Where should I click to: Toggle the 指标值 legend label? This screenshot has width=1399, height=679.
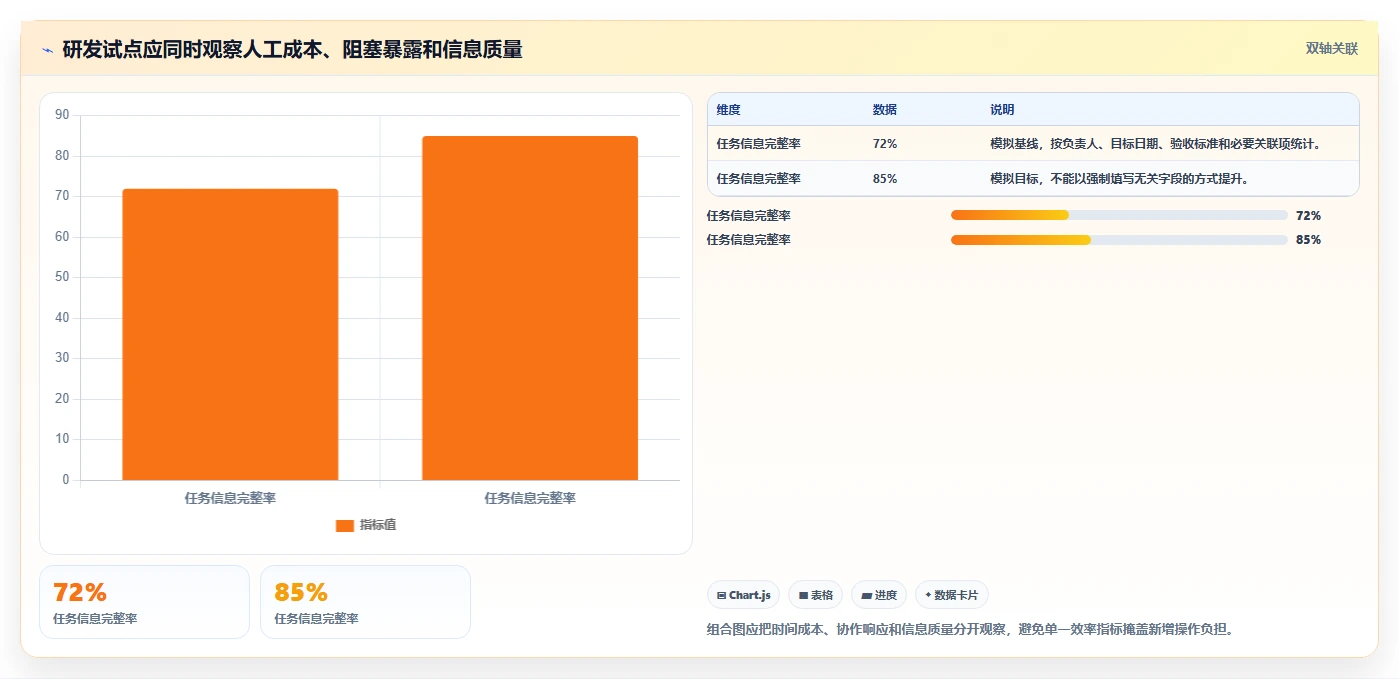[378, 525]
